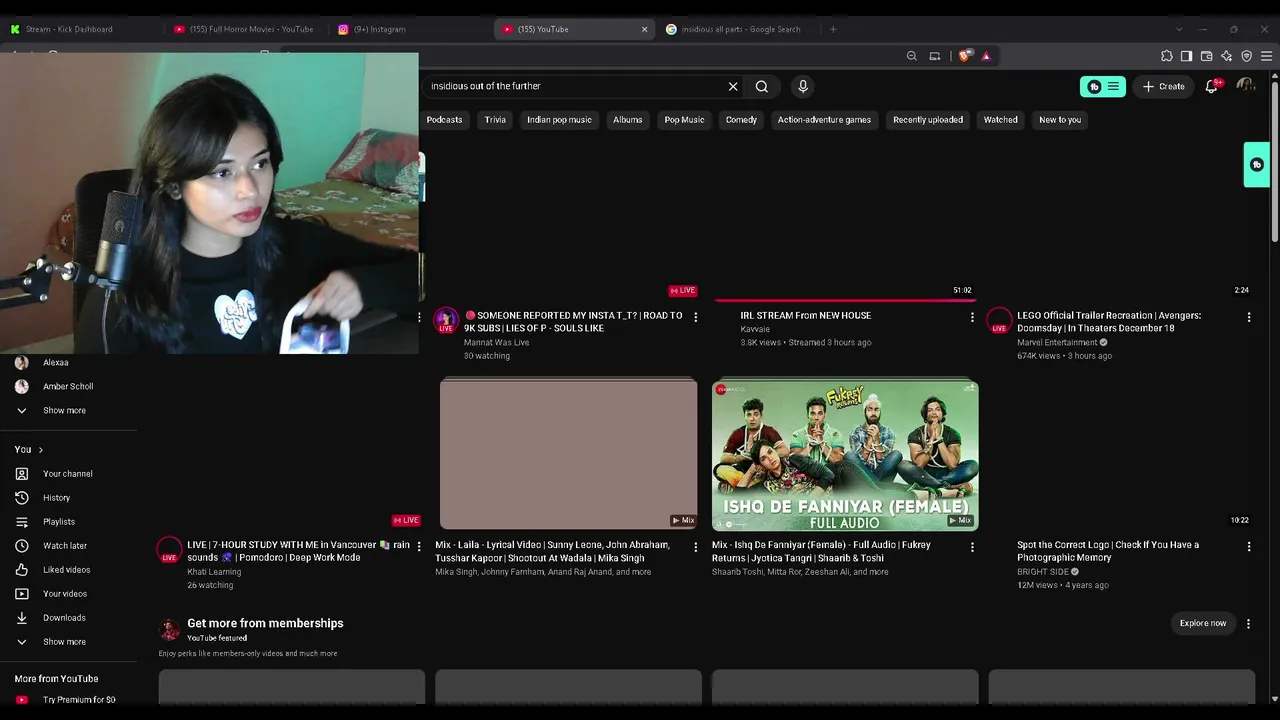The height and width of the screenshot is (720, 1280).
Task: Click the Watch later clock icon
Action: click(x=22, y=546)
